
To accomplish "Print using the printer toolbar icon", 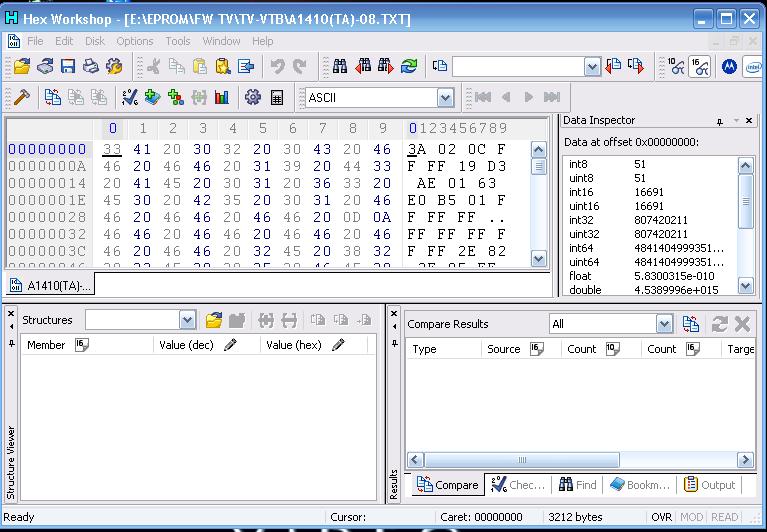I will pyautogui.click(x=91, y=66).
